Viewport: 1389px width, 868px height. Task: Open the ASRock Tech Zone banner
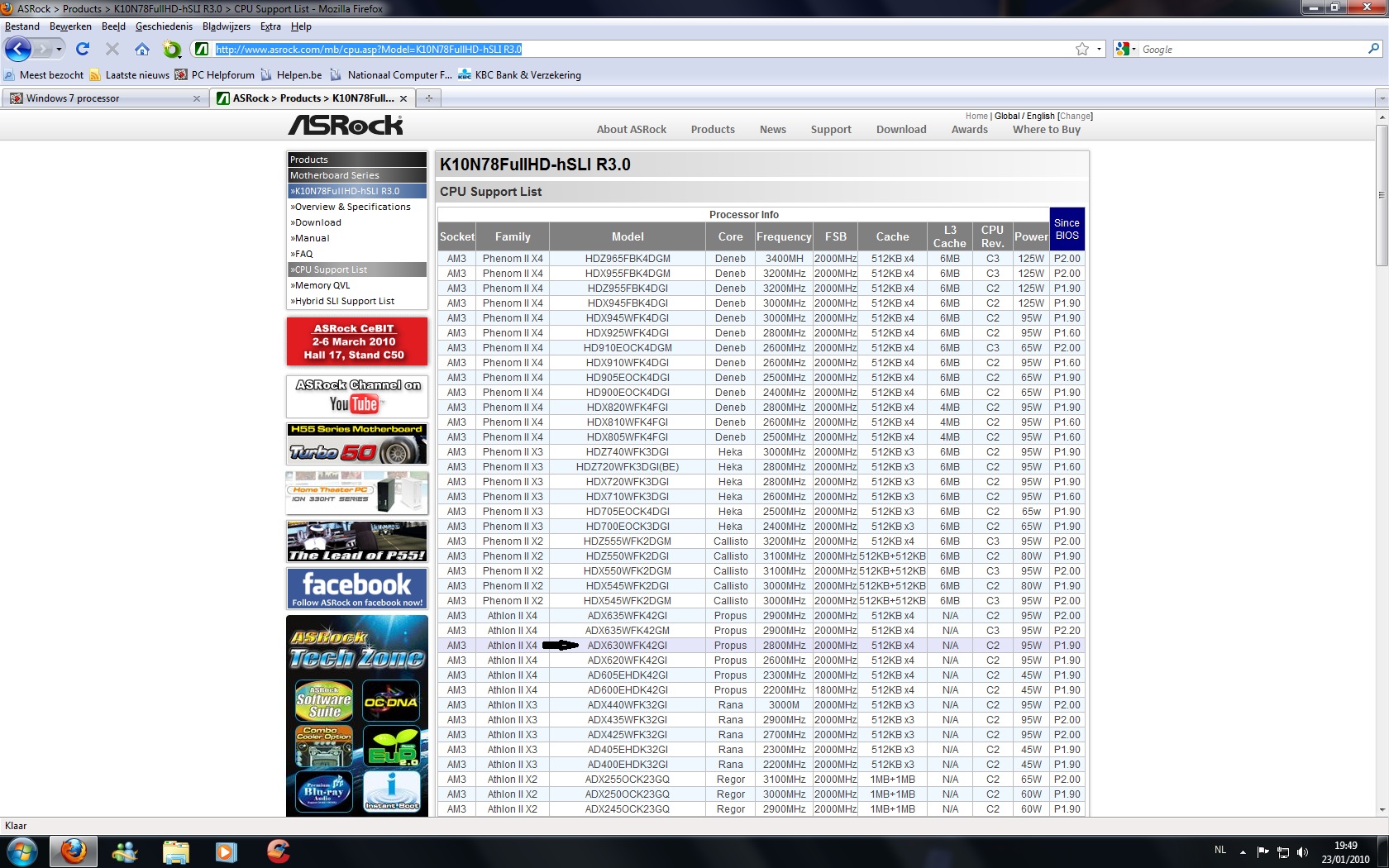[357, 647]
